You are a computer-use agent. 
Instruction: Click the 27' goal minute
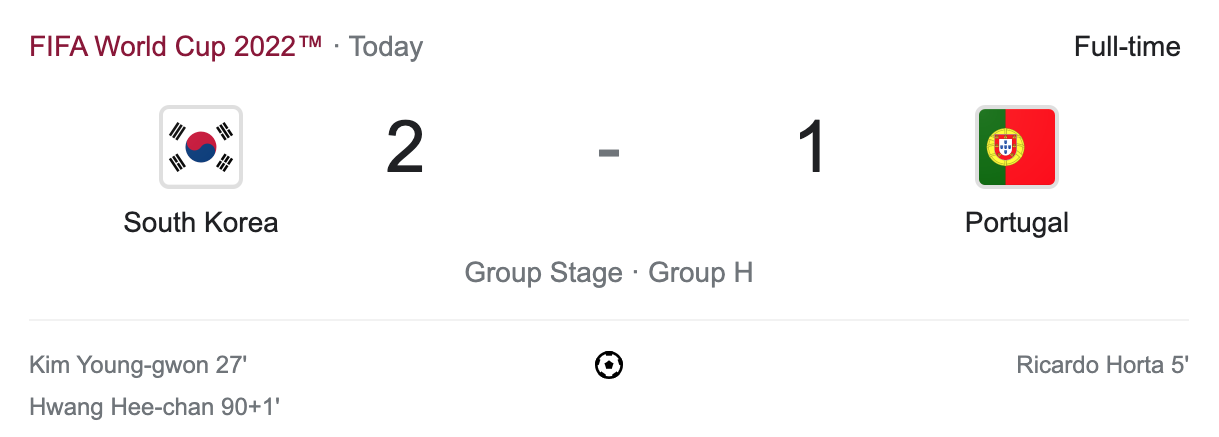point(231,366)
